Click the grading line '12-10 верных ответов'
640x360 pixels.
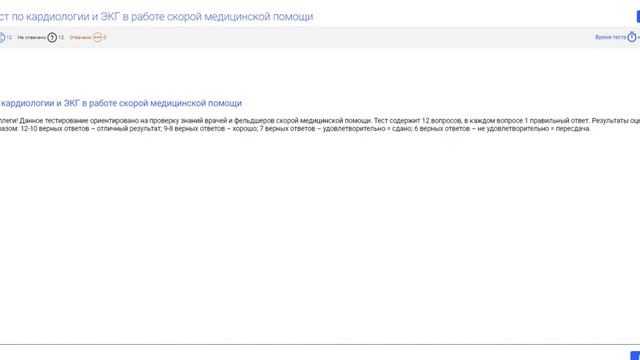[x=295, y=129]
